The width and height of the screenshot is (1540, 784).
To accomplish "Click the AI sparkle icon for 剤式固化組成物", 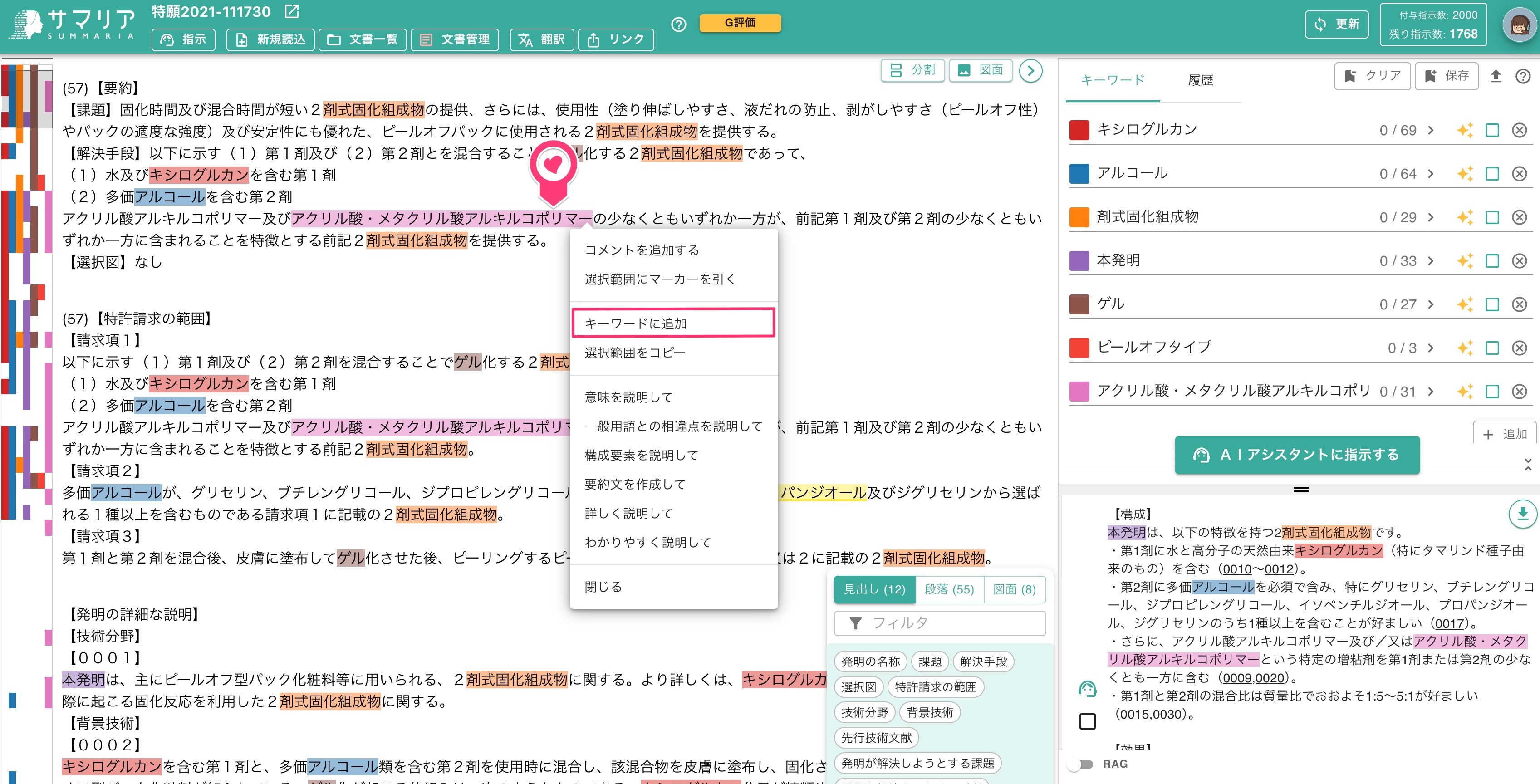I will [1465, 217].
